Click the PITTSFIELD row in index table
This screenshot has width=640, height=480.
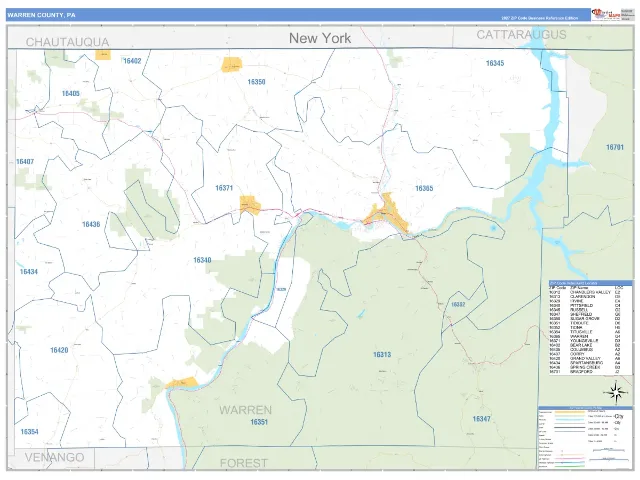click(586, 305)
